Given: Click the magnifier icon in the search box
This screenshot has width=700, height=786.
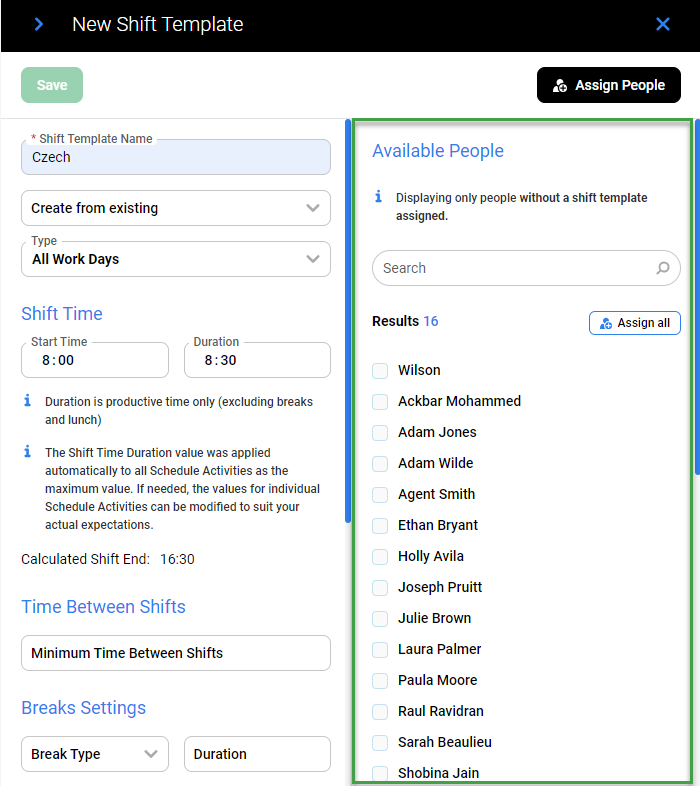Looking at the screenshot, I should (x=662, y=268).
